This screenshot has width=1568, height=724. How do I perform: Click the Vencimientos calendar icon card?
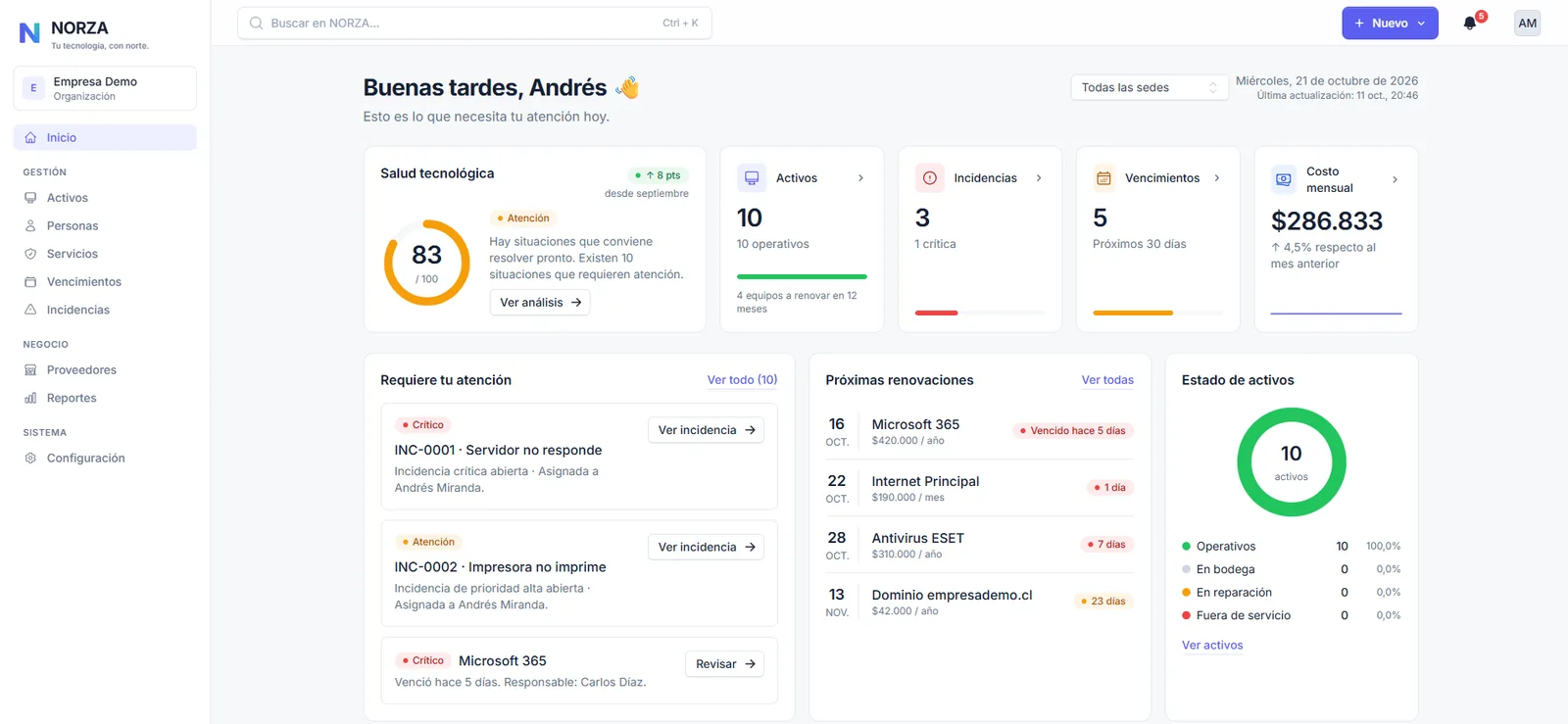click(x=1103, y=178)
